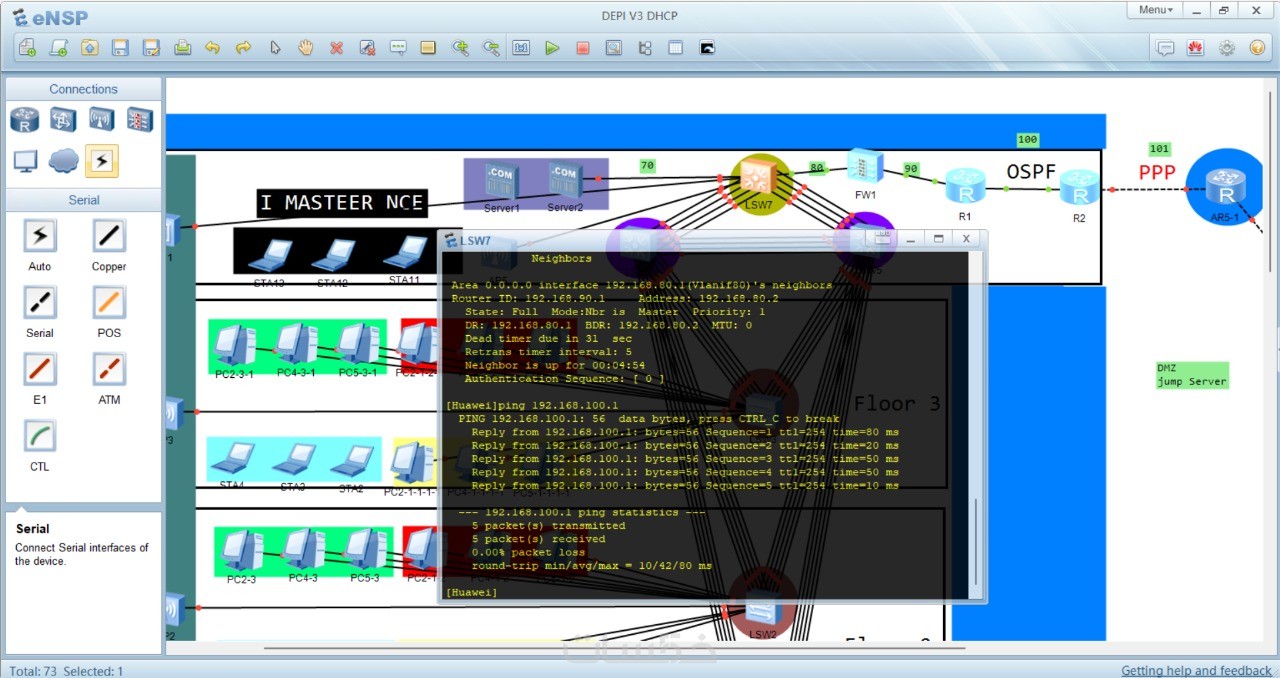Stop all devices with red stop button
1280x678 pixels.
click(x=583, y=47)
